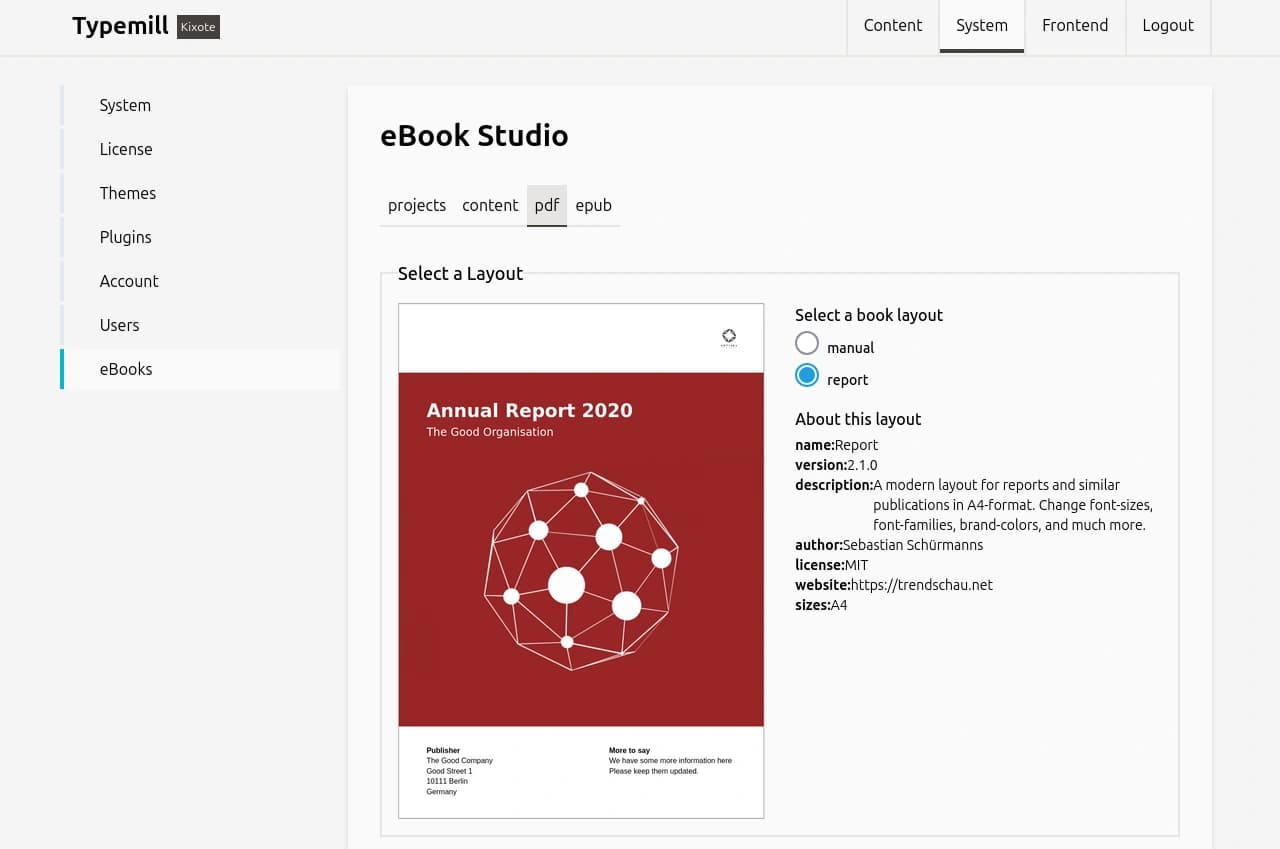Switch to the epub tab
The width and height of the screenshot is (1280, 849).
[x=593, y=205]
